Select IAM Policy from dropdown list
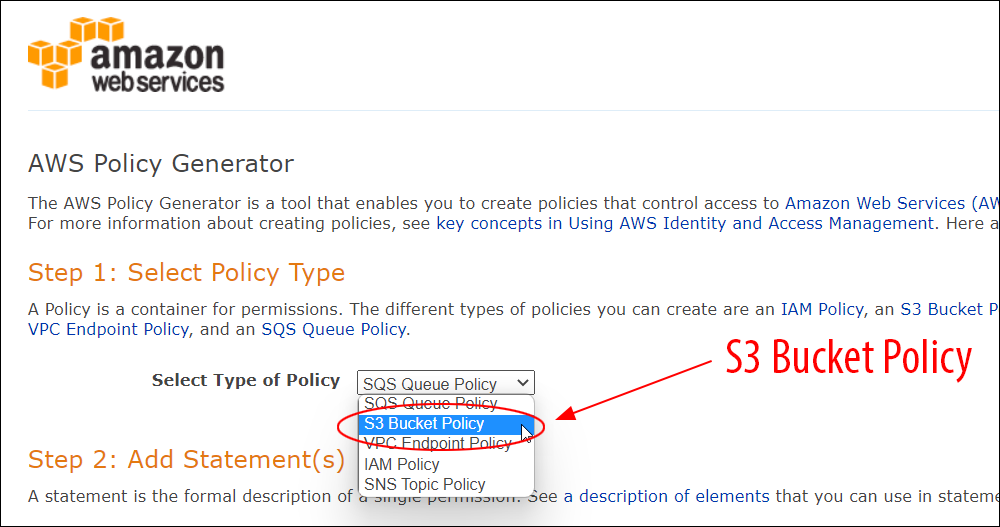1000x527 pixels. [446, 464]
